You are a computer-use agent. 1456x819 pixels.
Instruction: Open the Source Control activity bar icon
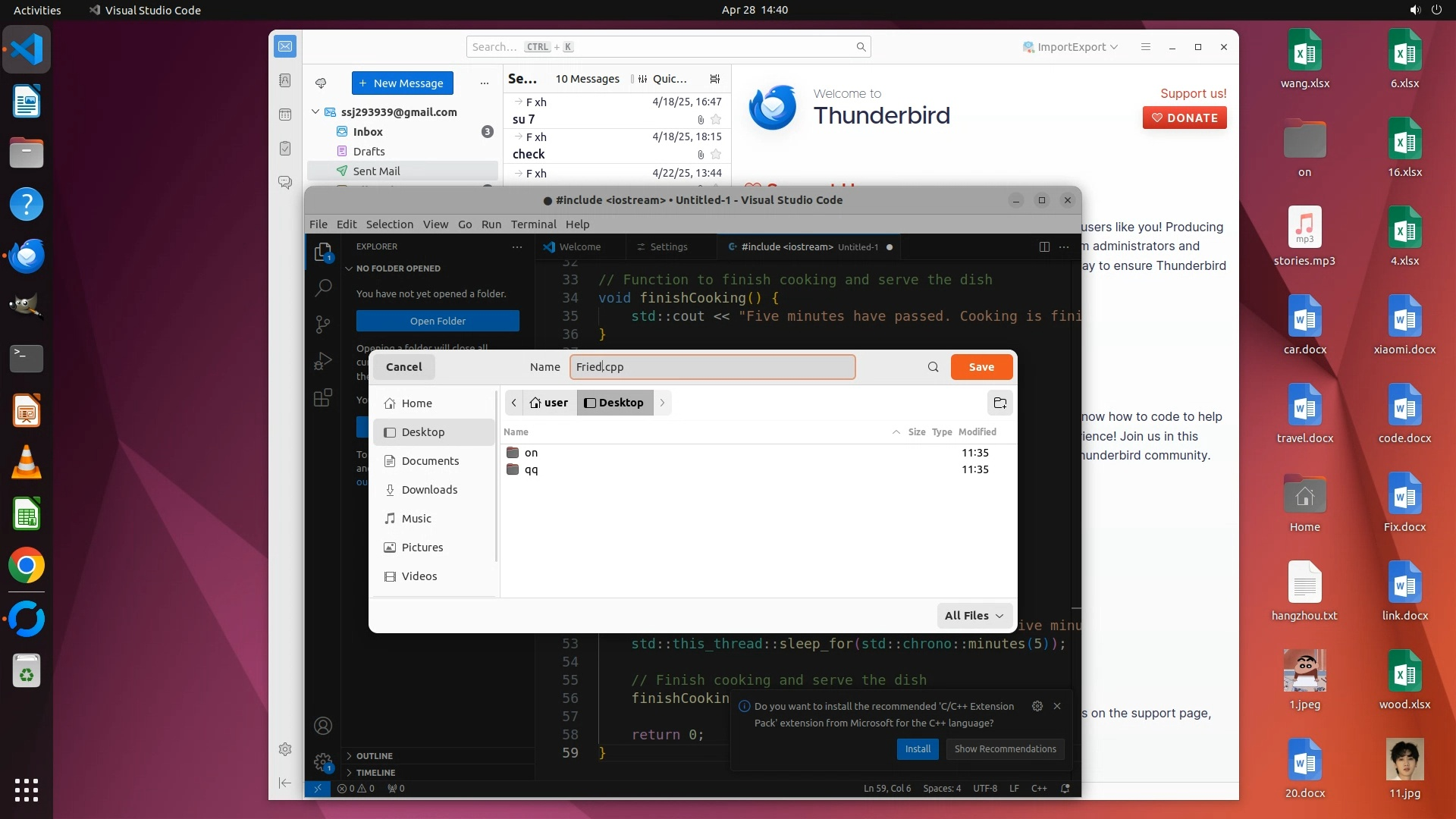[x=323, y=325]
